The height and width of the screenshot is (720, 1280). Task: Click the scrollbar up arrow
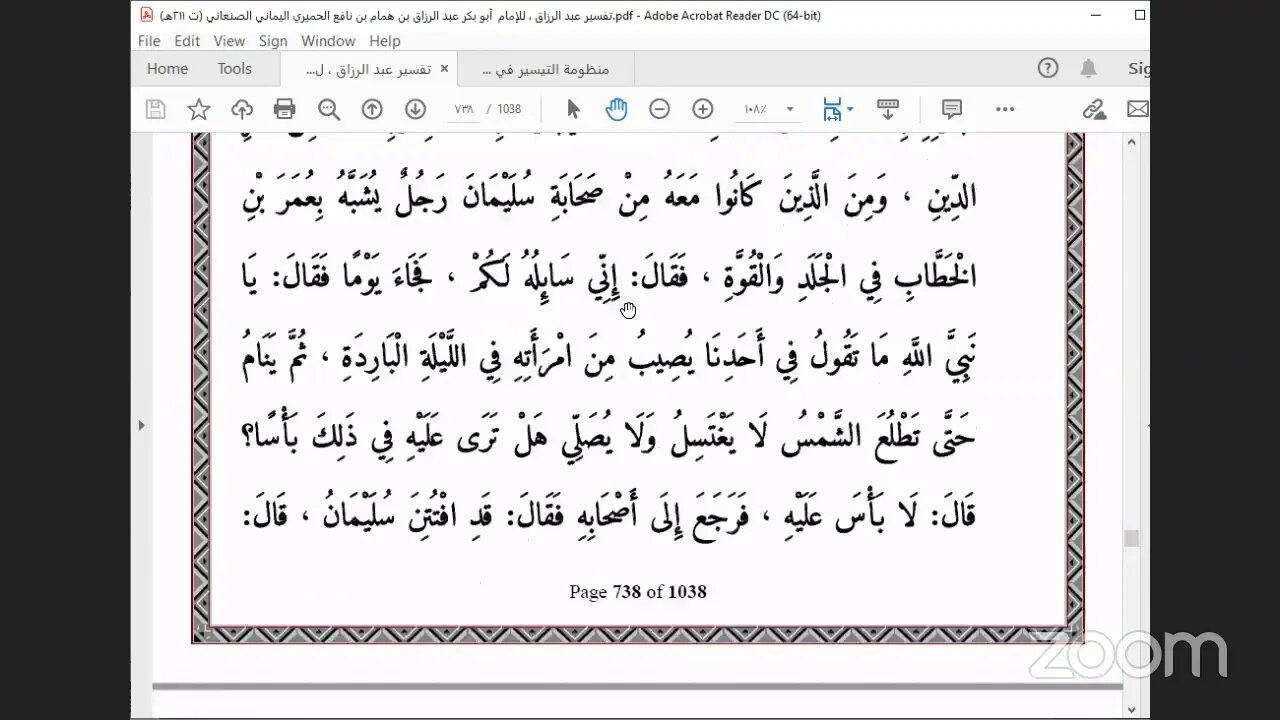(x=1131, y=141)
